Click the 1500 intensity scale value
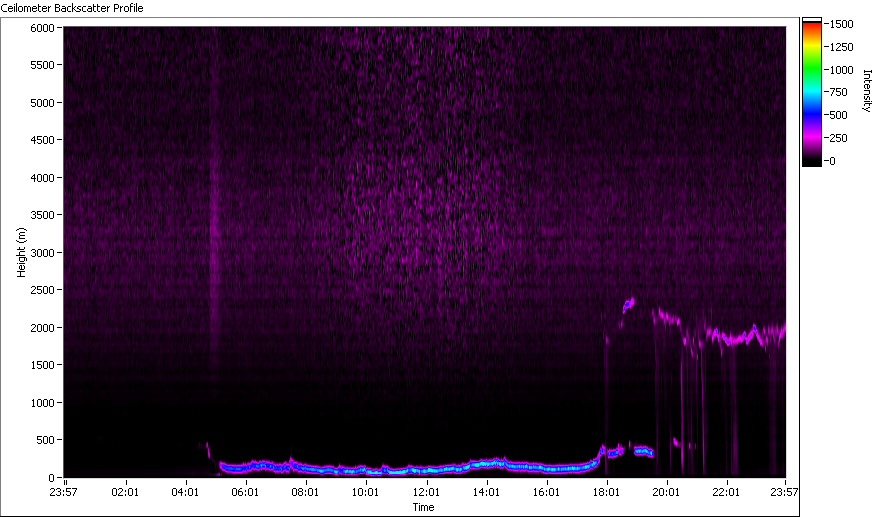The image size is (876, 517). coord(842,24)
